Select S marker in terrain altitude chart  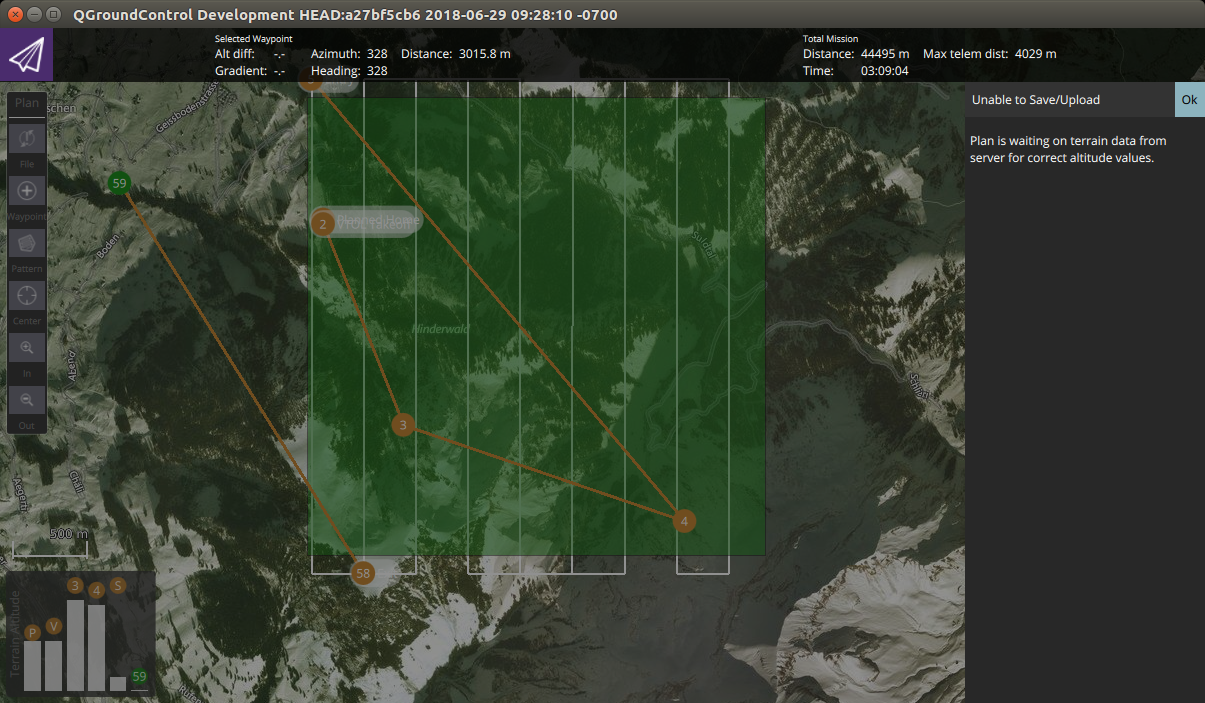pos(118,585)
